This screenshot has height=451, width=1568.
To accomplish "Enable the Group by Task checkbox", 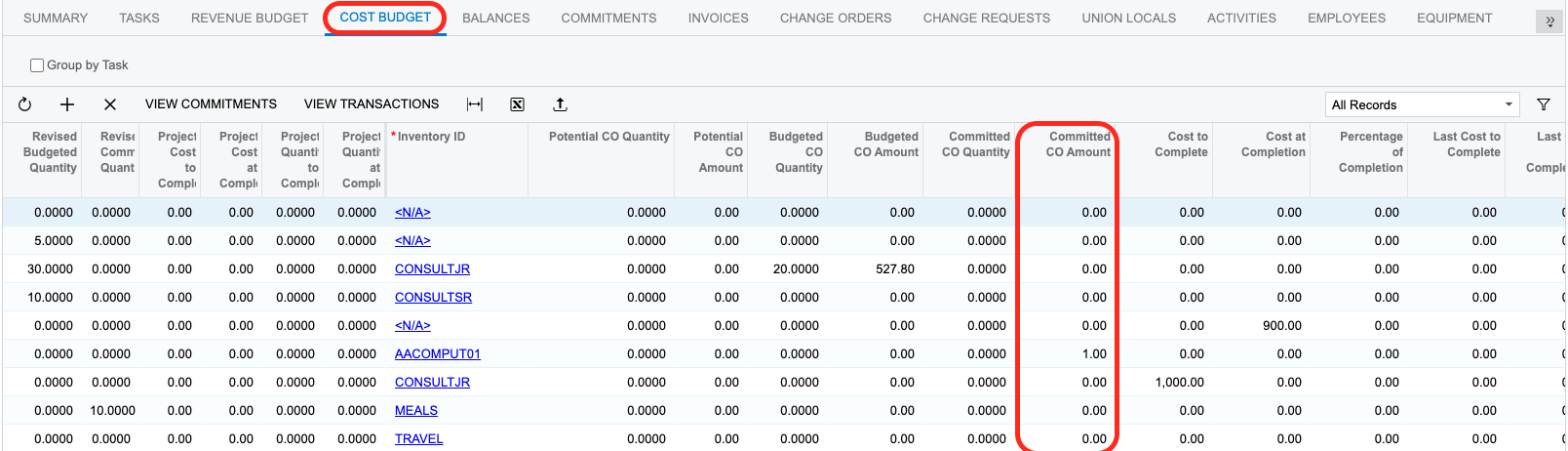I will tap(37, 65).
